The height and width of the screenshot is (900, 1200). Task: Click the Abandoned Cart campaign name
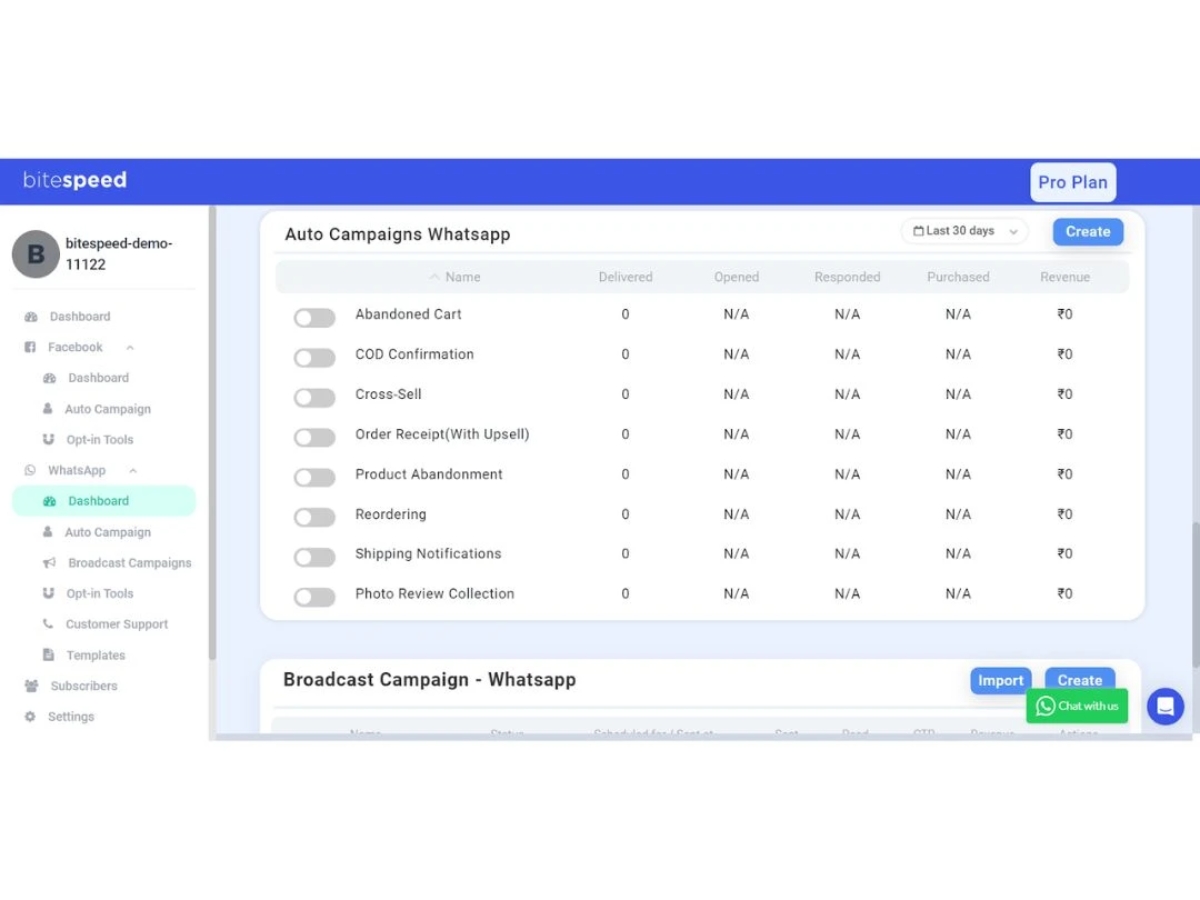point(408,314)
